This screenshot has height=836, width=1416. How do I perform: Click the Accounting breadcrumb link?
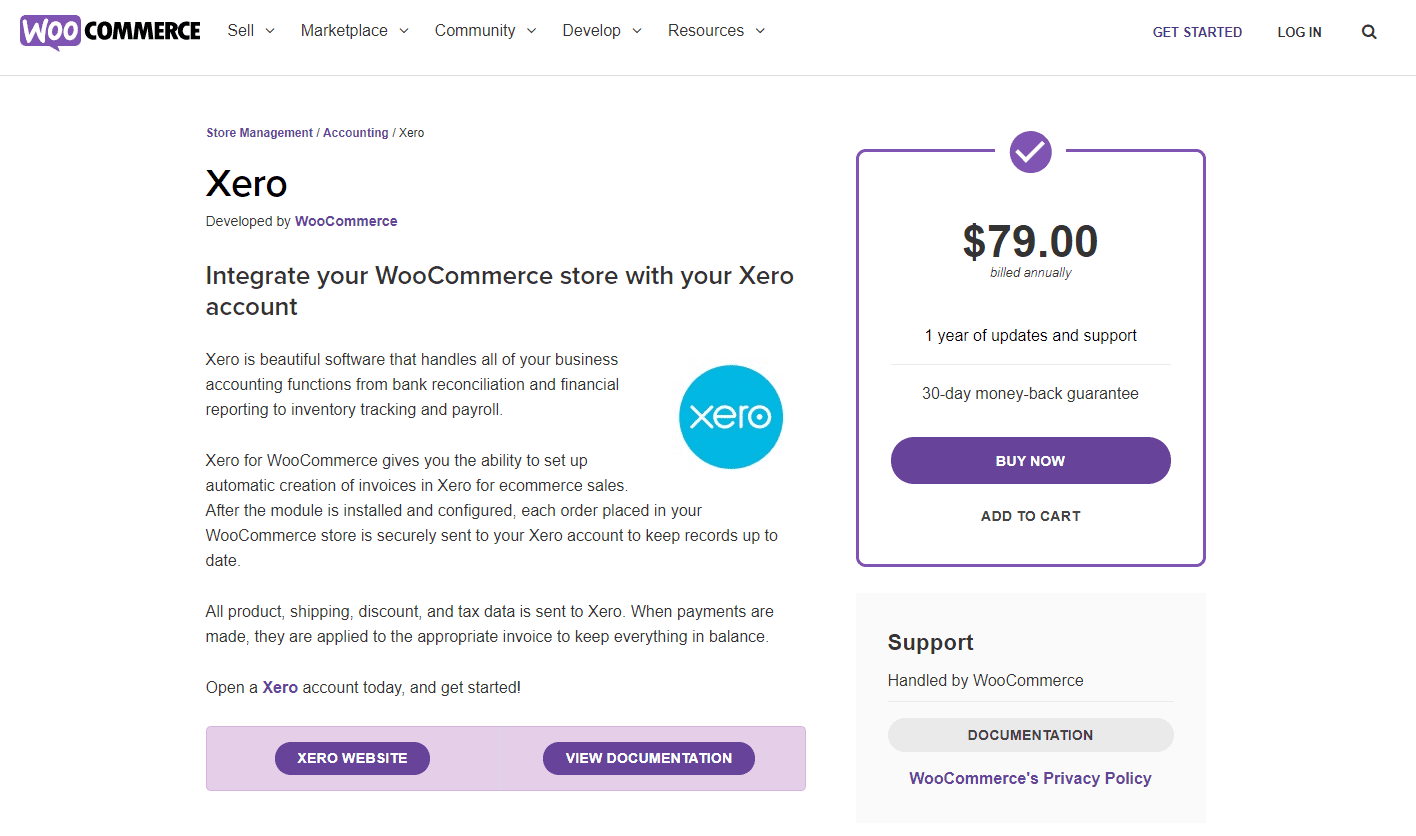point(356,132)
